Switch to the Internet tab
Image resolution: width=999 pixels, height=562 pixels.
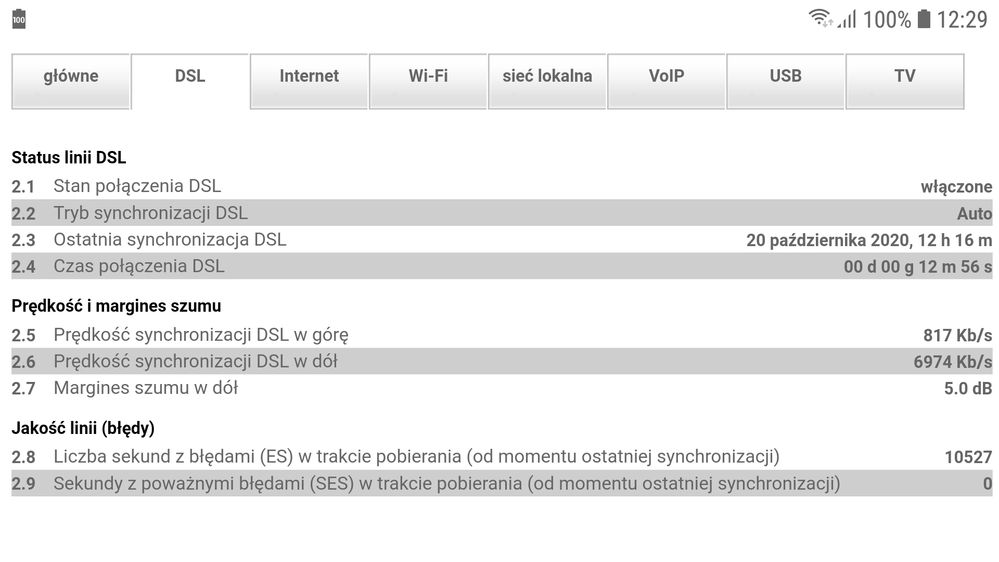pos(309,77)
